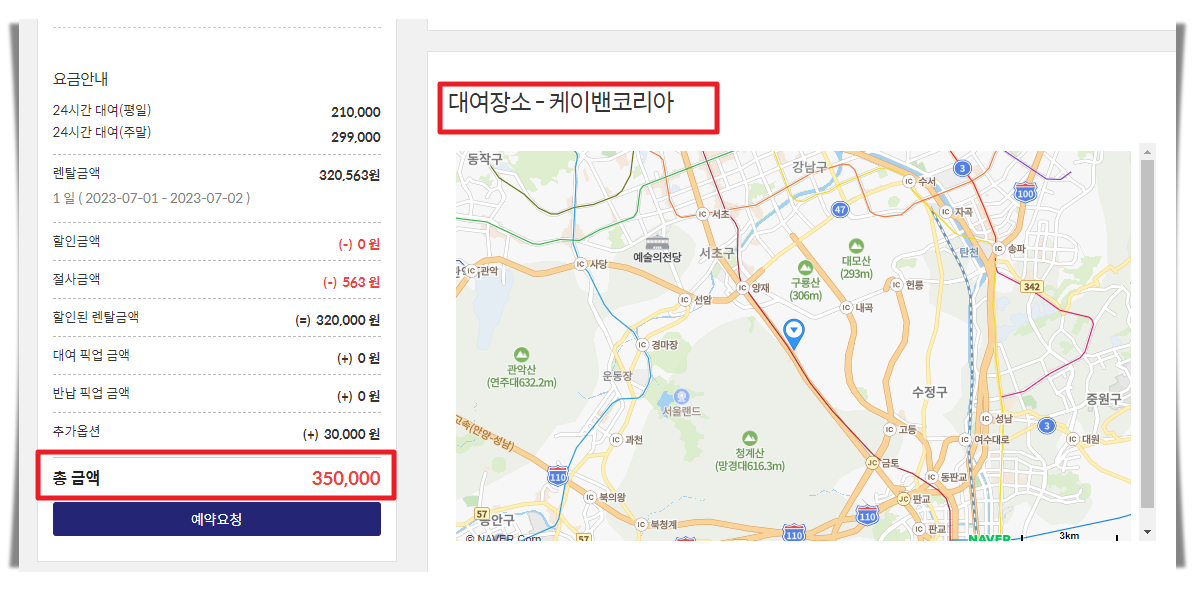
Task: Click the 반납 픽업 금액 label
Action: point(91,393)
